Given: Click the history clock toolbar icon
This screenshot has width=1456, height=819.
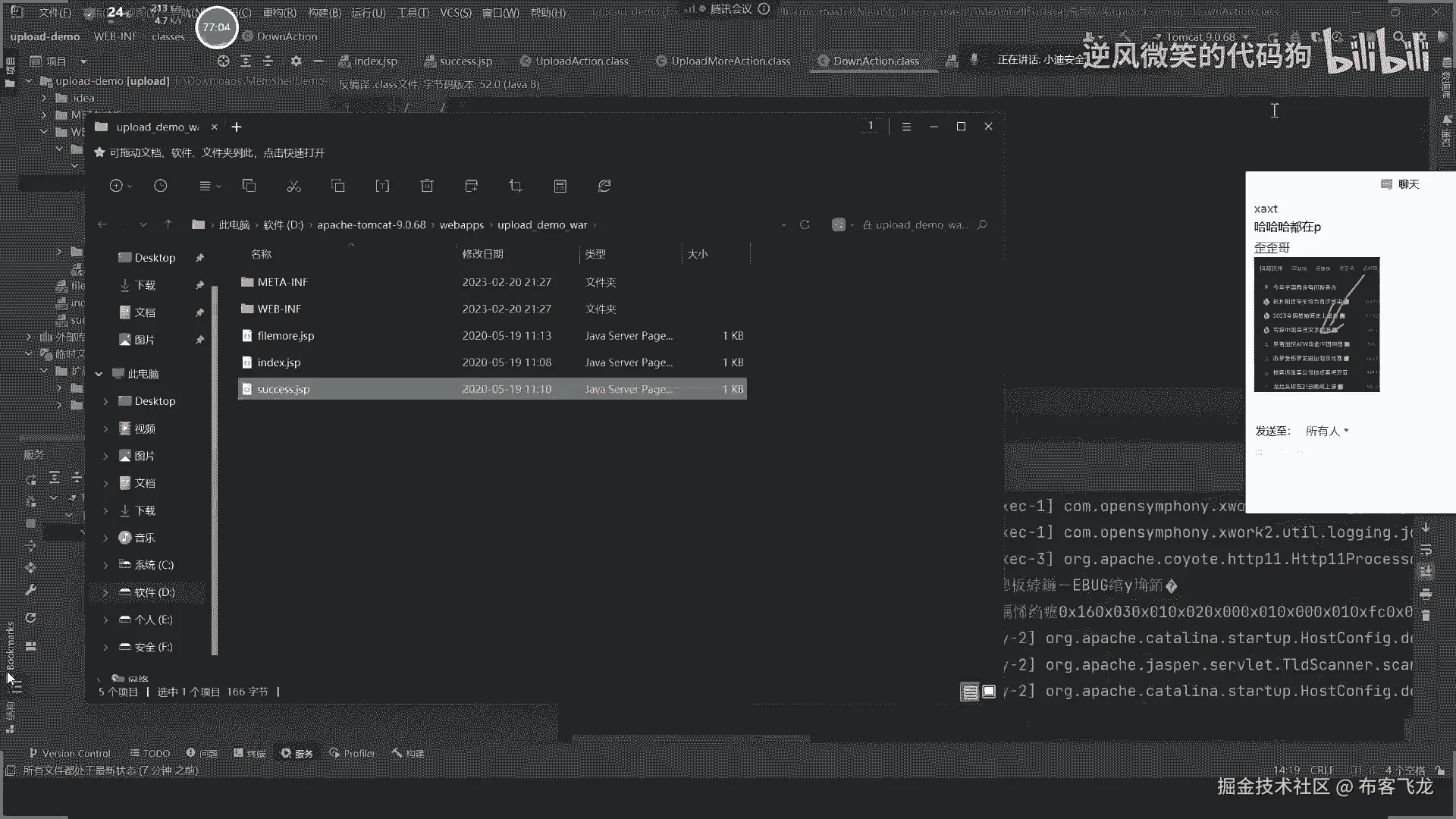Looking at the screenshot, I should click(x=160, y=186).
